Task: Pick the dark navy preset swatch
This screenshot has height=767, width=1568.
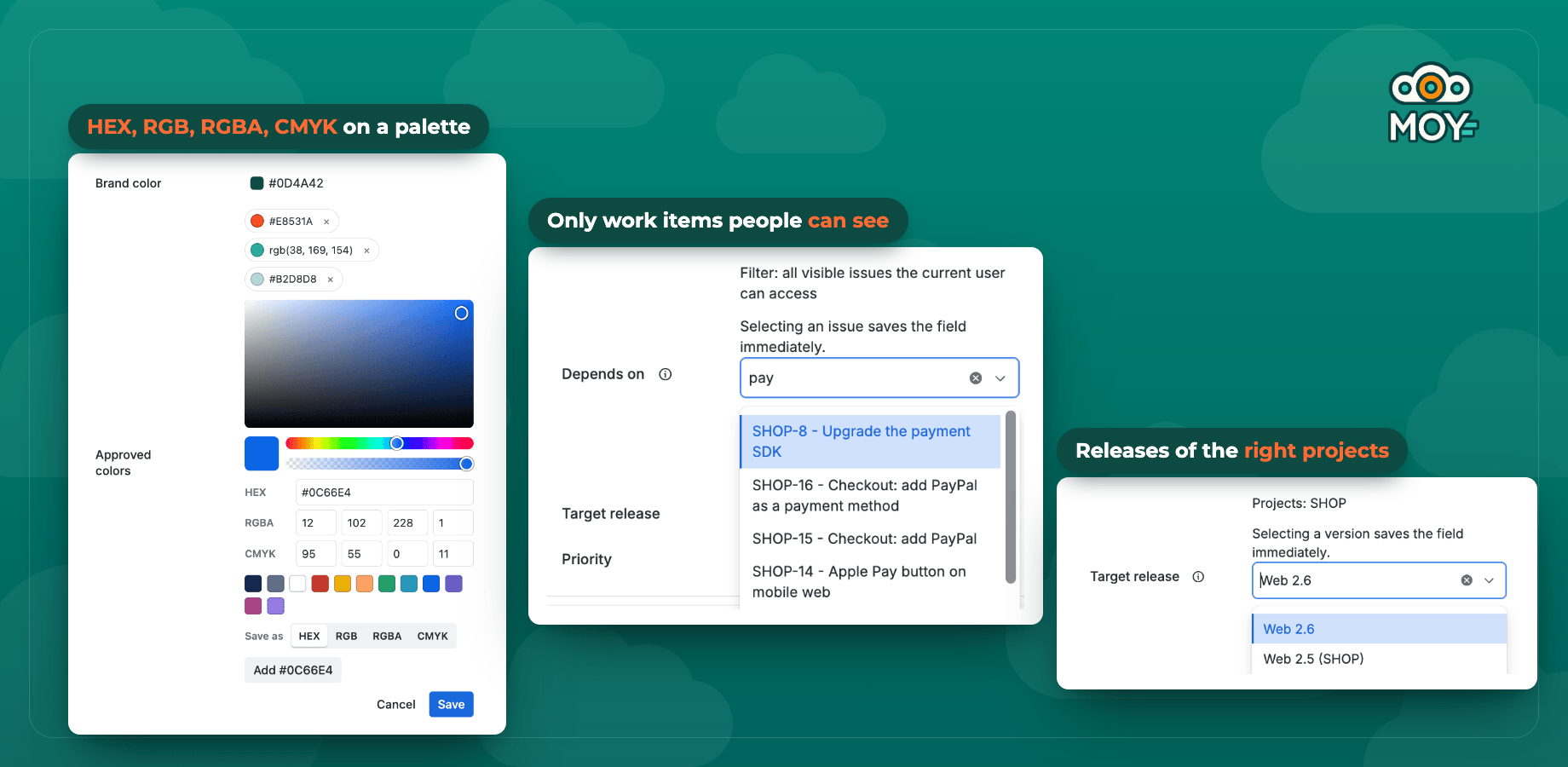Action: (253, 584)
